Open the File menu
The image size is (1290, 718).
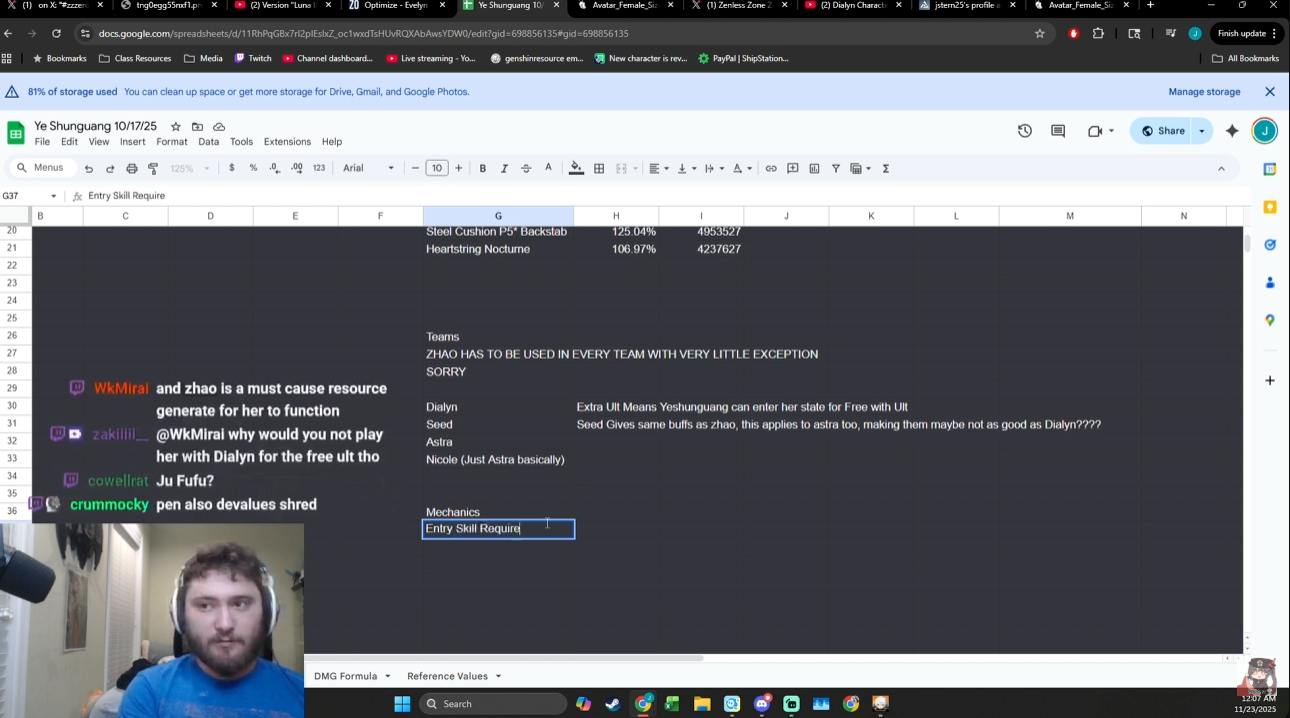coord(42,142)
